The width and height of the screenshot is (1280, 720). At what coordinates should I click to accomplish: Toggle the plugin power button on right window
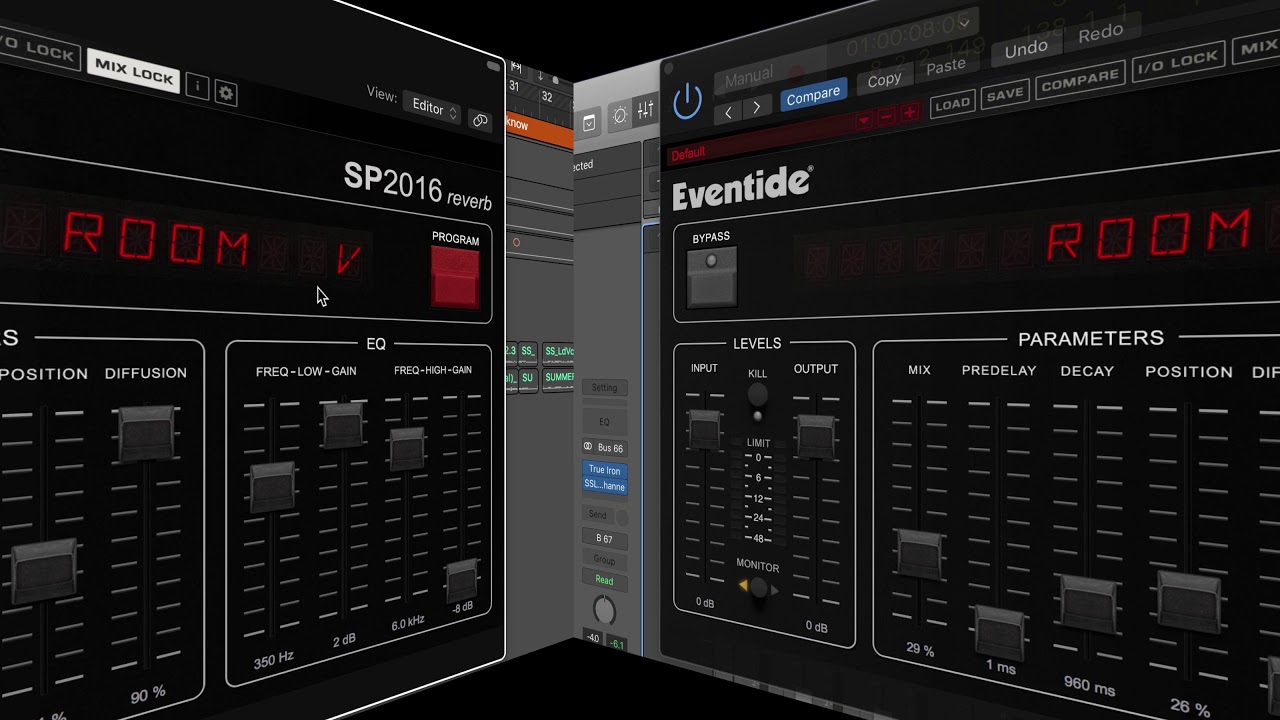688,101
